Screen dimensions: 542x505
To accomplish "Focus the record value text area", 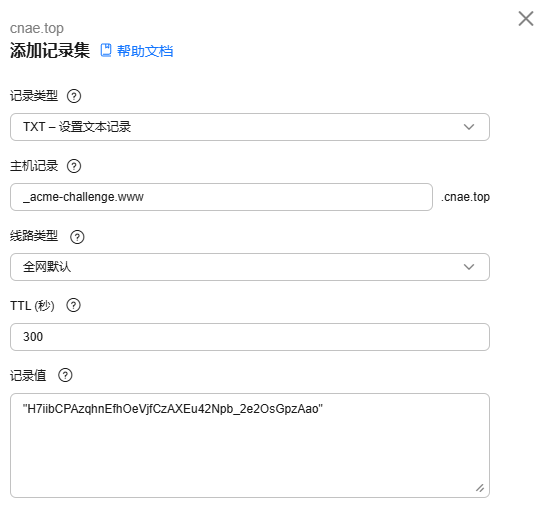I will click(250, 446).
